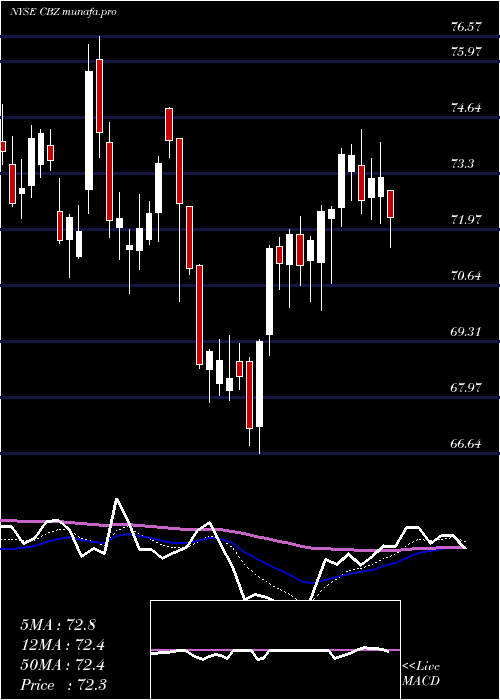Click the '5MA : 72.8' readout

coord(58,625)
